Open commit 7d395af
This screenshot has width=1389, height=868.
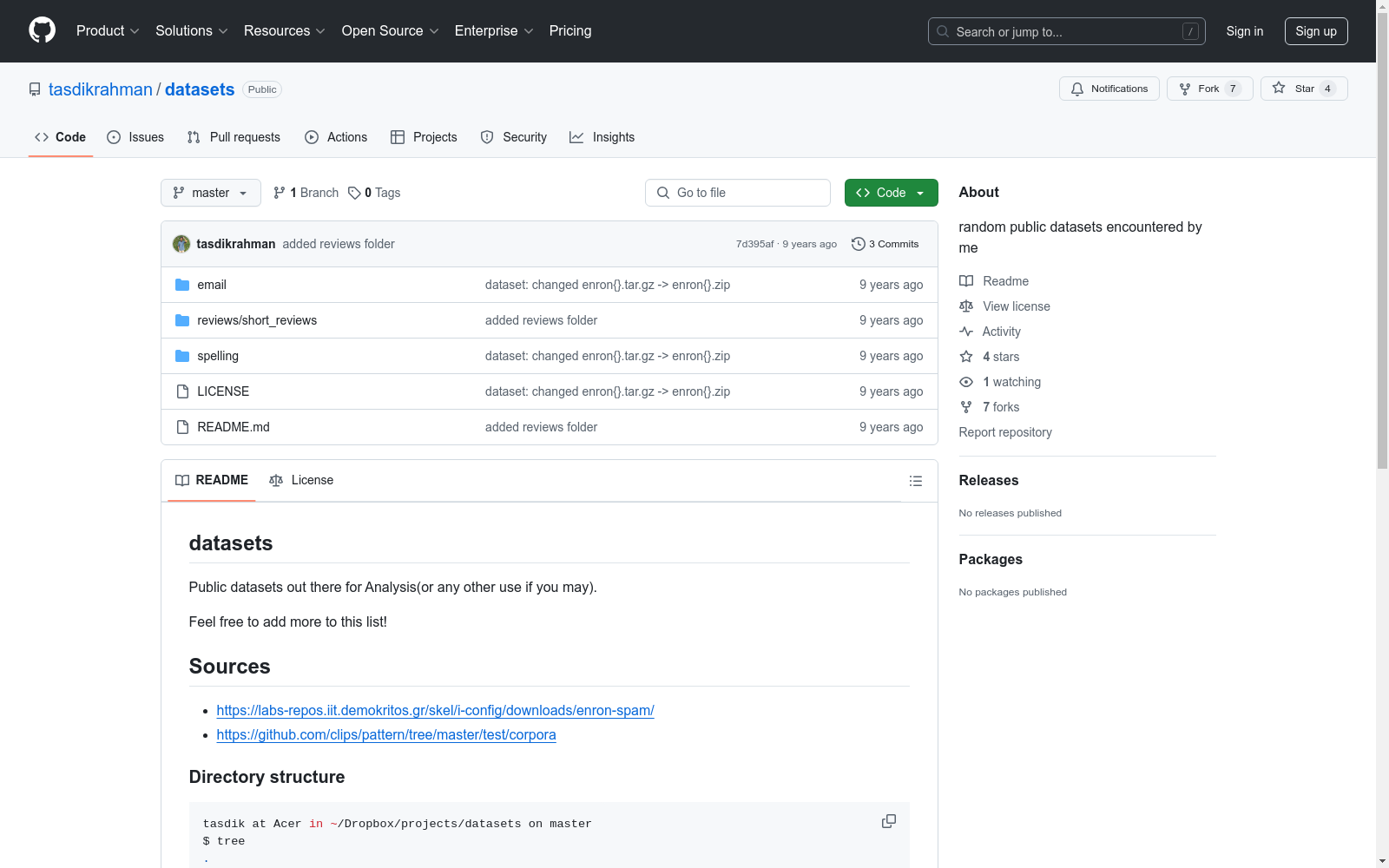754,244
